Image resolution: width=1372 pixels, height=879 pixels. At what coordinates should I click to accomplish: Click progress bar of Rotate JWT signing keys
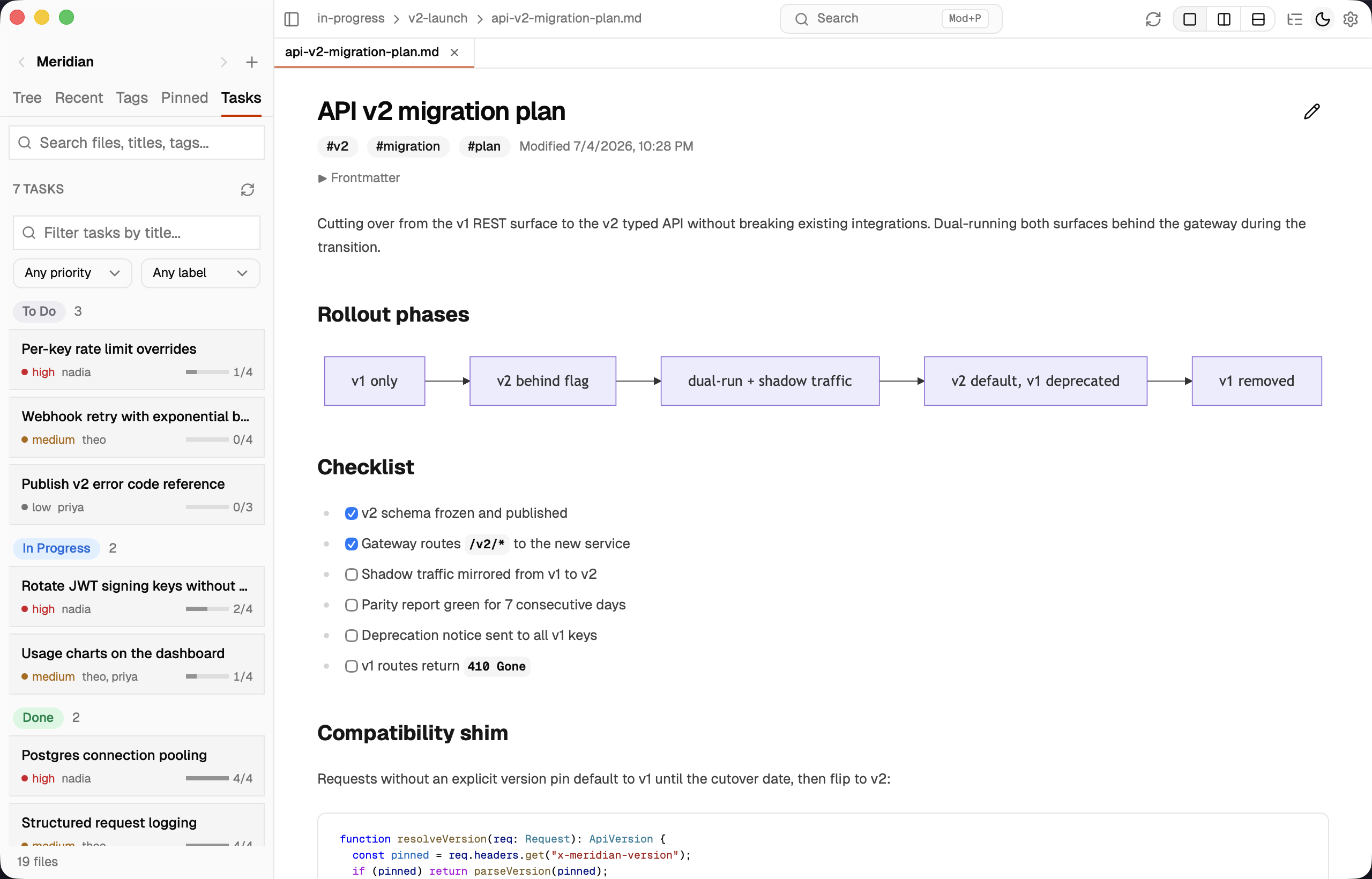click(207, 609)
